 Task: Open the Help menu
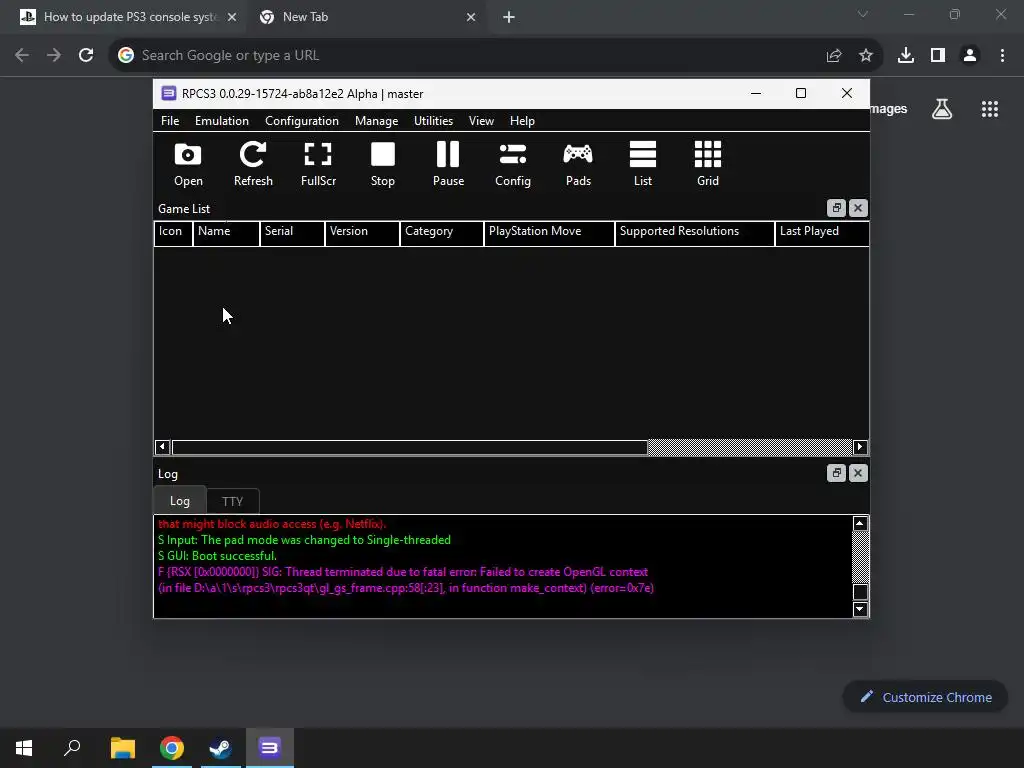point(522,121)
